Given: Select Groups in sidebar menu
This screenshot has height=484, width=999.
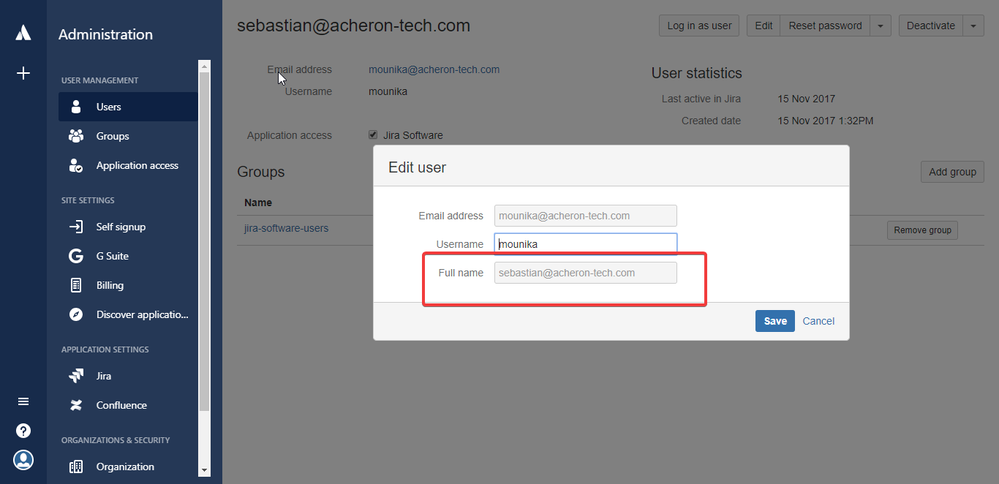Looking at the screenshot, I should [x=128, y=136].
